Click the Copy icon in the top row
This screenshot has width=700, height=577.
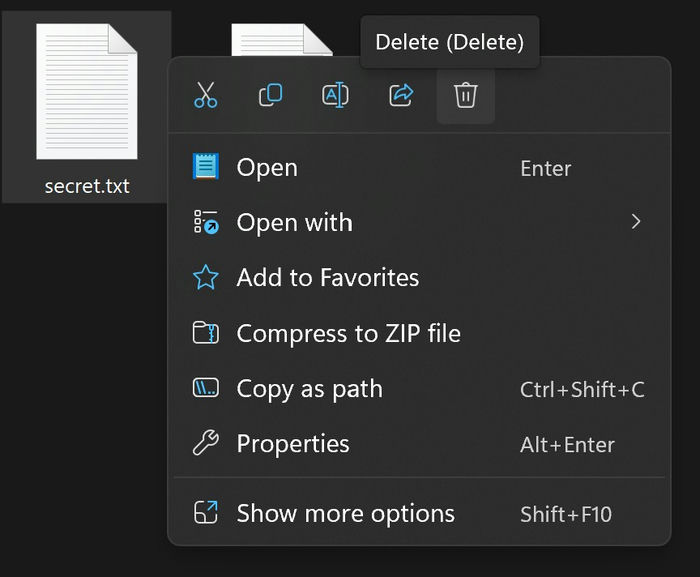click(270, 95)
